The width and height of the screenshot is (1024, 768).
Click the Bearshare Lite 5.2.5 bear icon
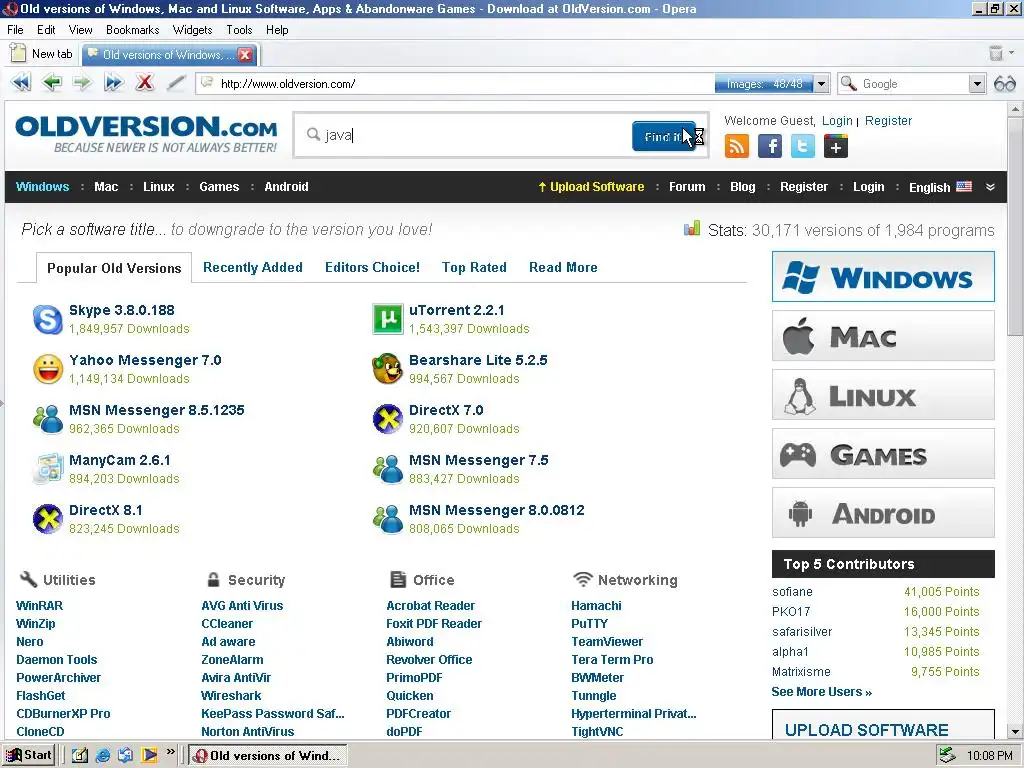coord(387,369)
